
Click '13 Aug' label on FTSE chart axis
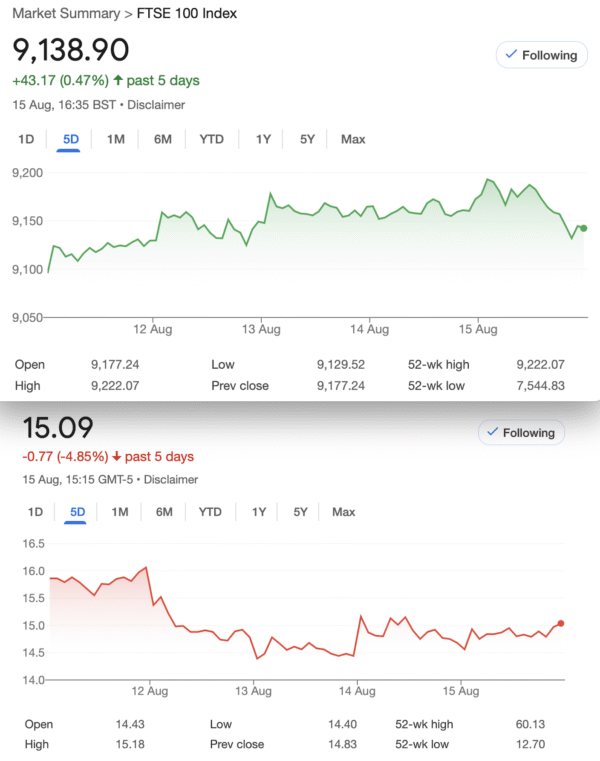click(261, 329)
